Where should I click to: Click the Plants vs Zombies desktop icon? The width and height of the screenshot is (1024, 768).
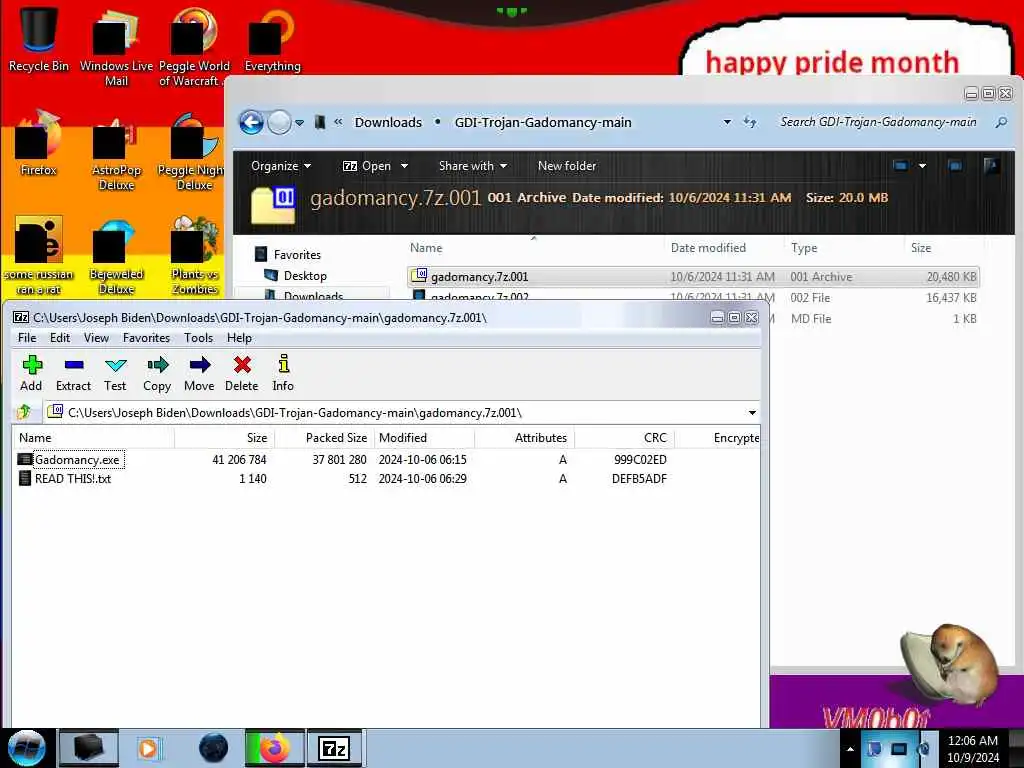pos(195,256)
